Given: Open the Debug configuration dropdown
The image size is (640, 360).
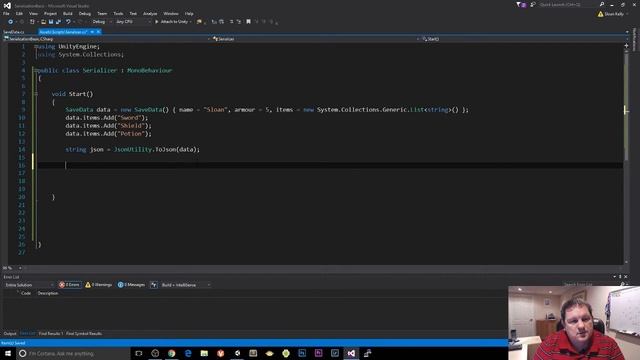Looking at the screenshot, I should 101,22.
